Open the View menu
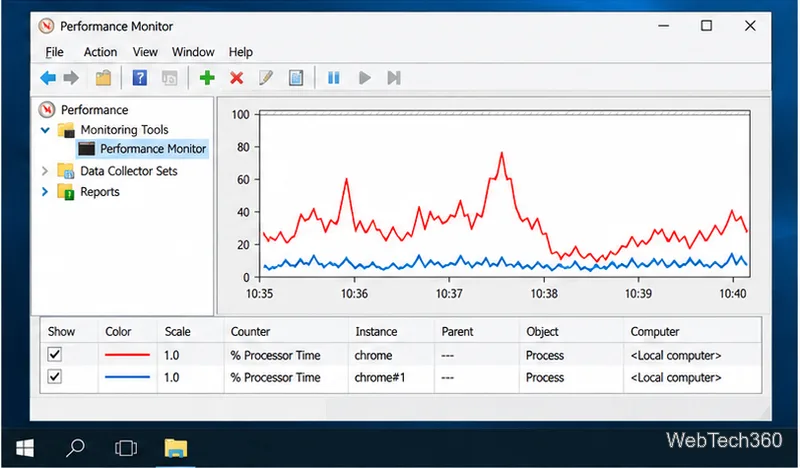Screen dimensions: 800x468 point(145,52)
